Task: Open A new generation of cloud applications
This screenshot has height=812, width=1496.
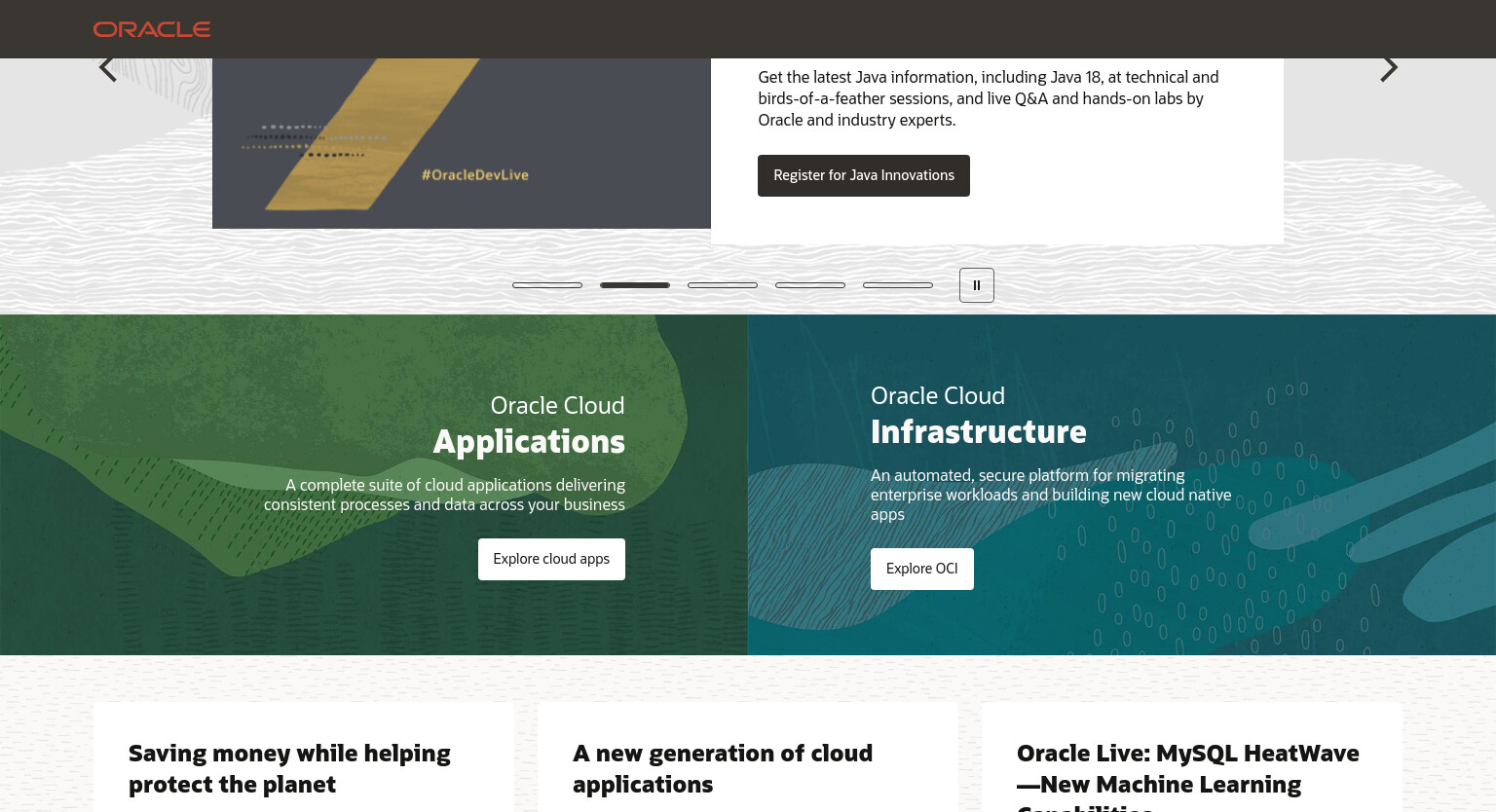Action: tap(723, 768)
